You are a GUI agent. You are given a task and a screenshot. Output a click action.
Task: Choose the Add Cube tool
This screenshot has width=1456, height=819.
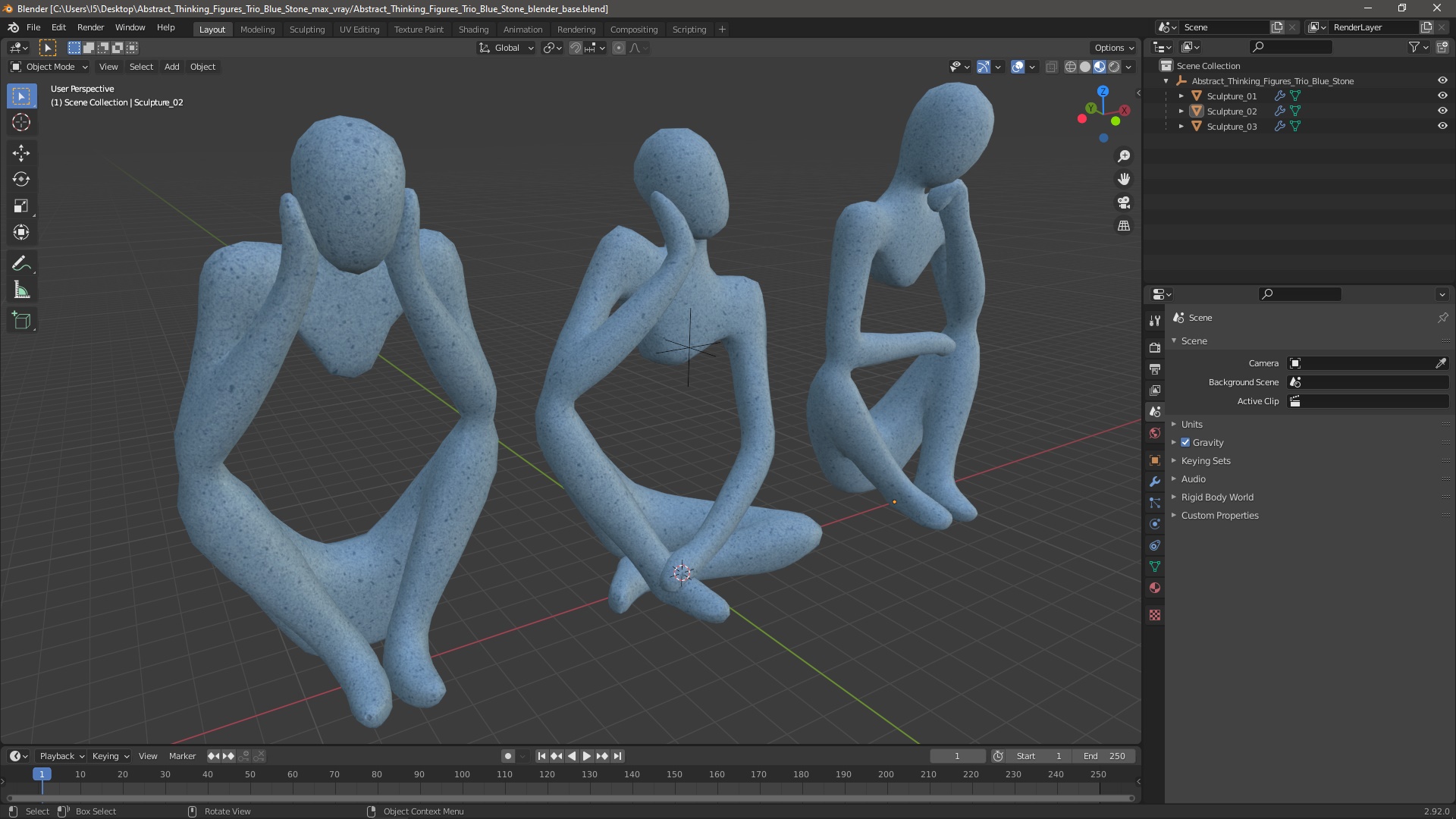[20, 321]
